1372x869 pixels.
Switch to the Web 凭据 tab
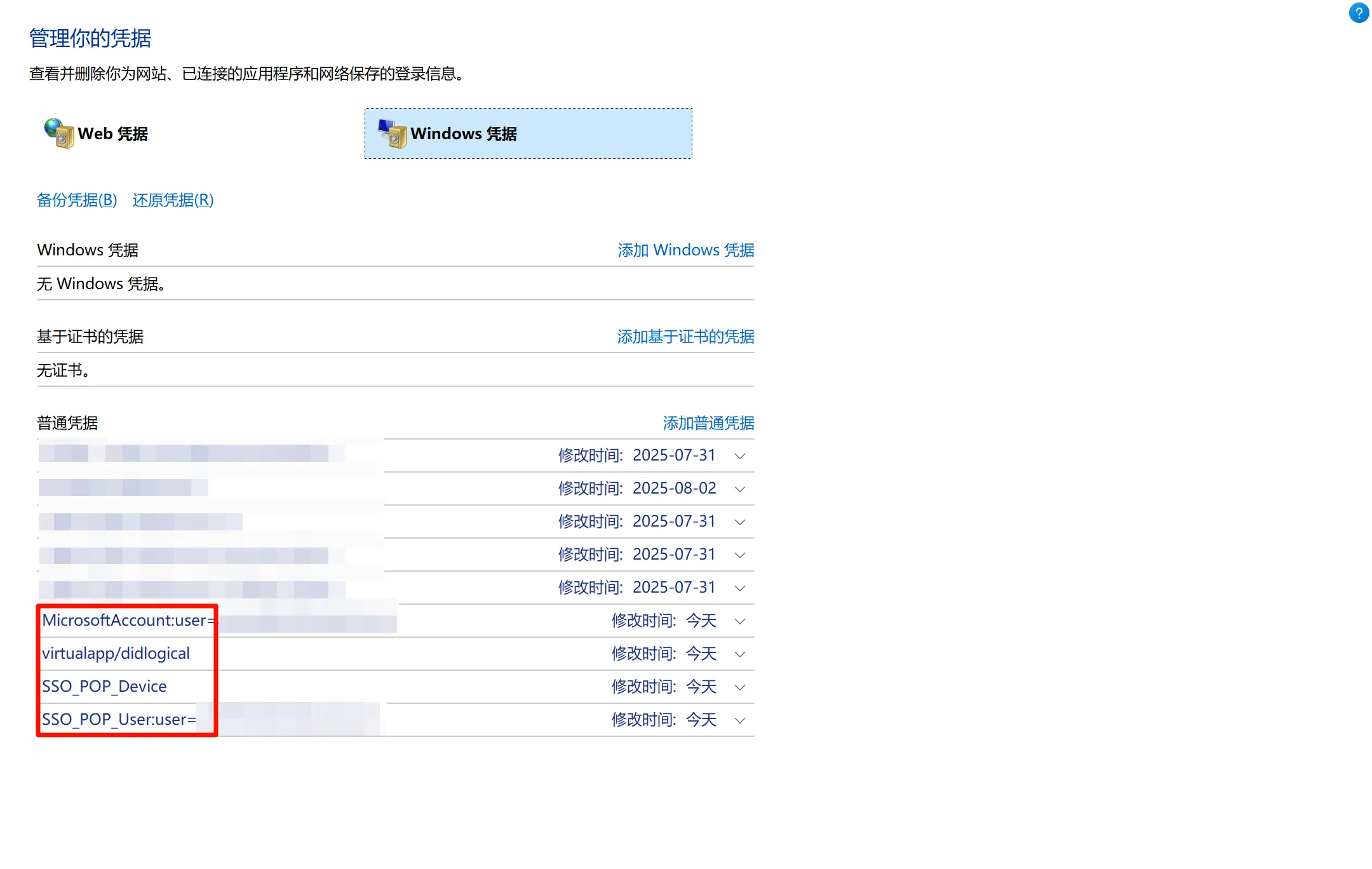112,134
